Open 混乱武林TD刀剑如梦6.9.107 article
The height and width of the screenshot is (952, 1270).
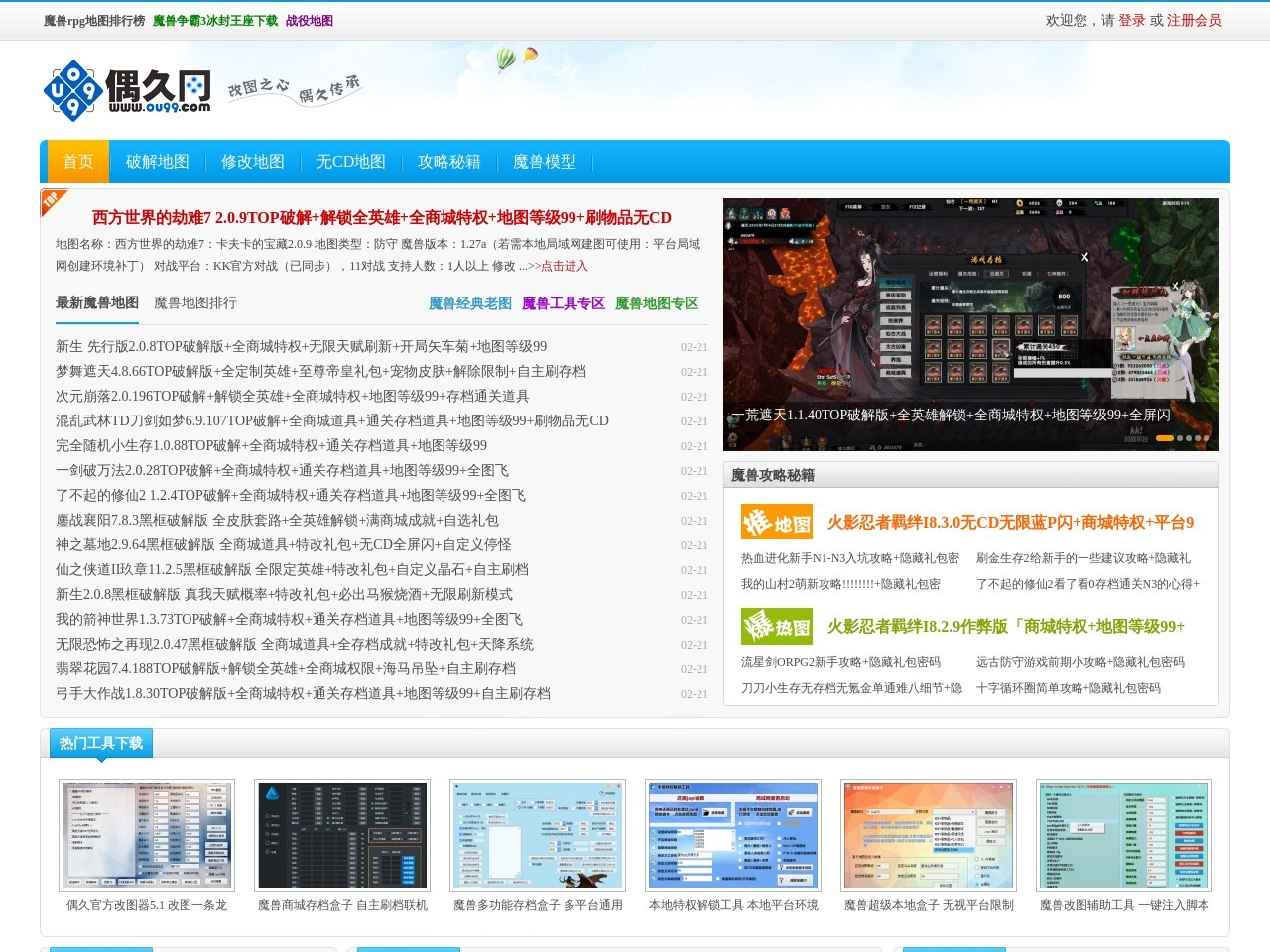tap(332, 421)
